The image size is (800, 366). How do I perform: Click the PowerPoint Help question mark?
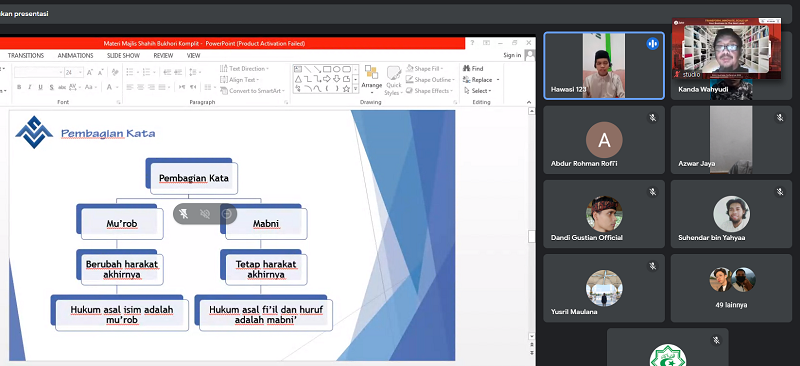(x=472, y=43)
